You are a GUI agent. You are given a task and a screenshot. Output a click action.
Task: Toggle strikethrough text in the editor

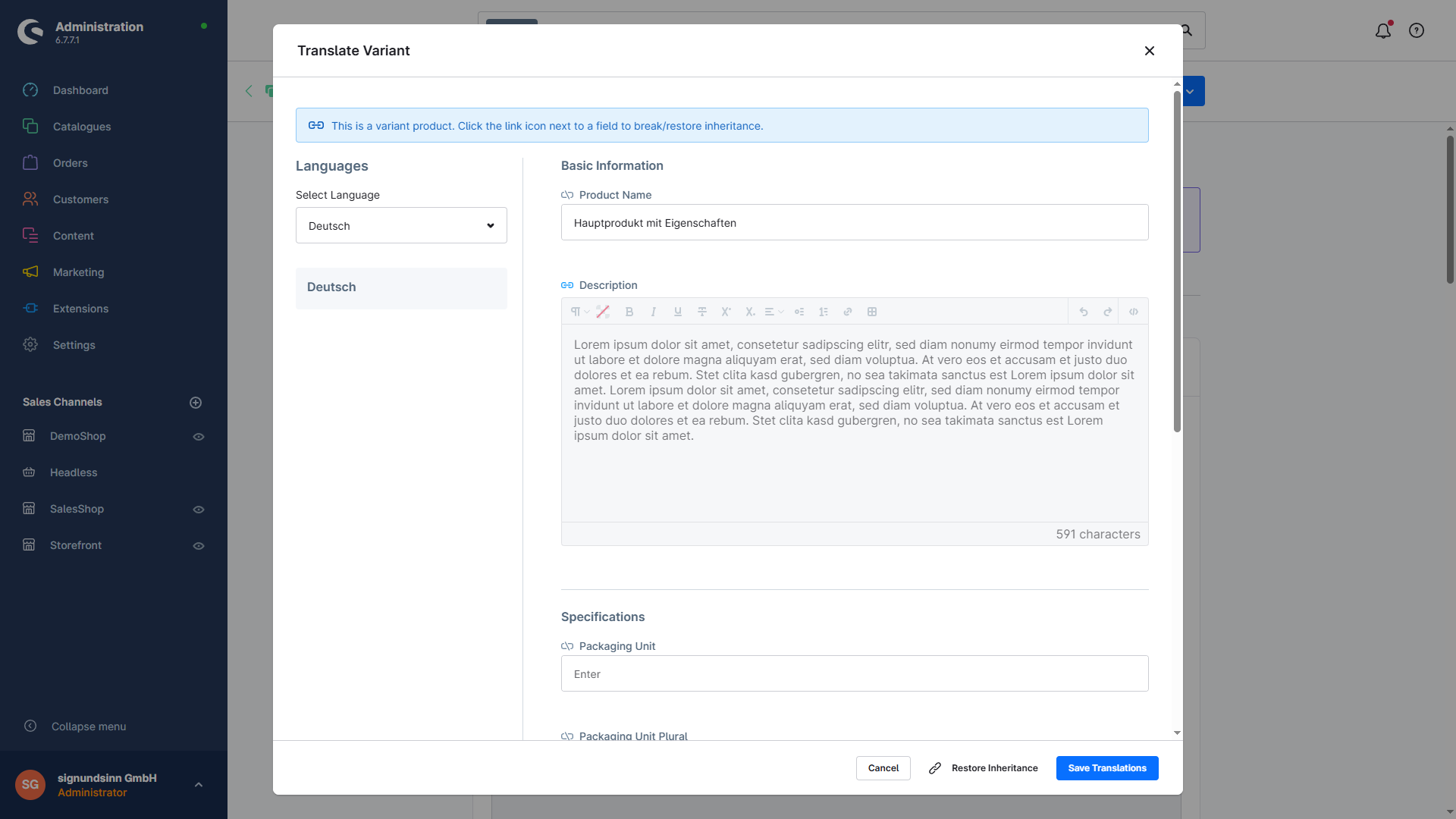[702, 312]
